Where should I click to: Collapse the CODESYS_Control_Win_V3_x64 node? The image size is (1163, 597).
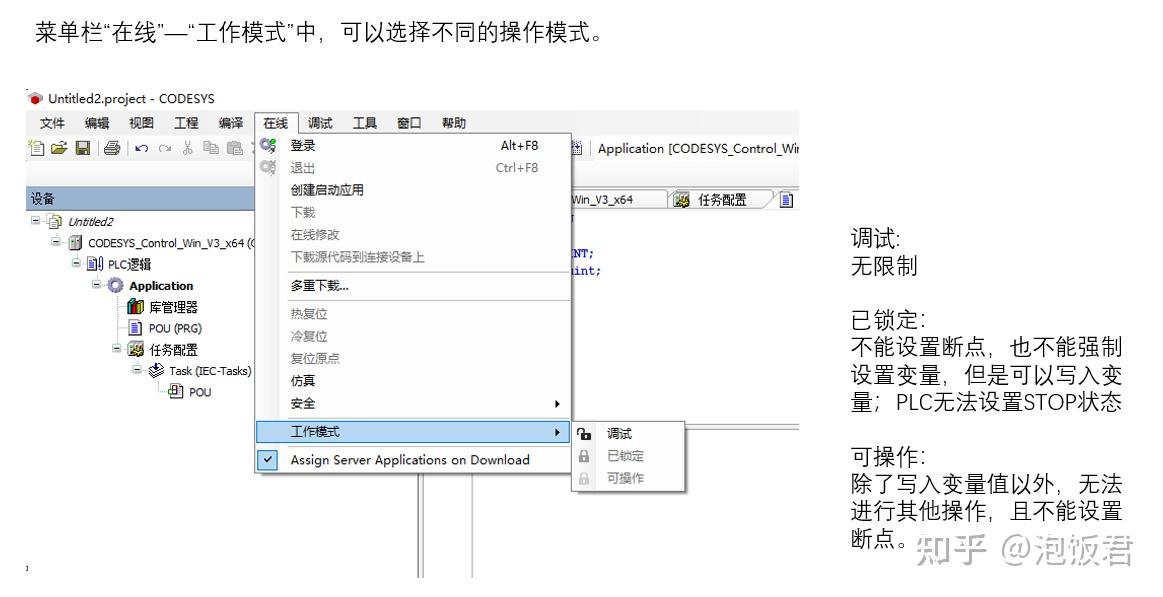click(x=56, y=243)
